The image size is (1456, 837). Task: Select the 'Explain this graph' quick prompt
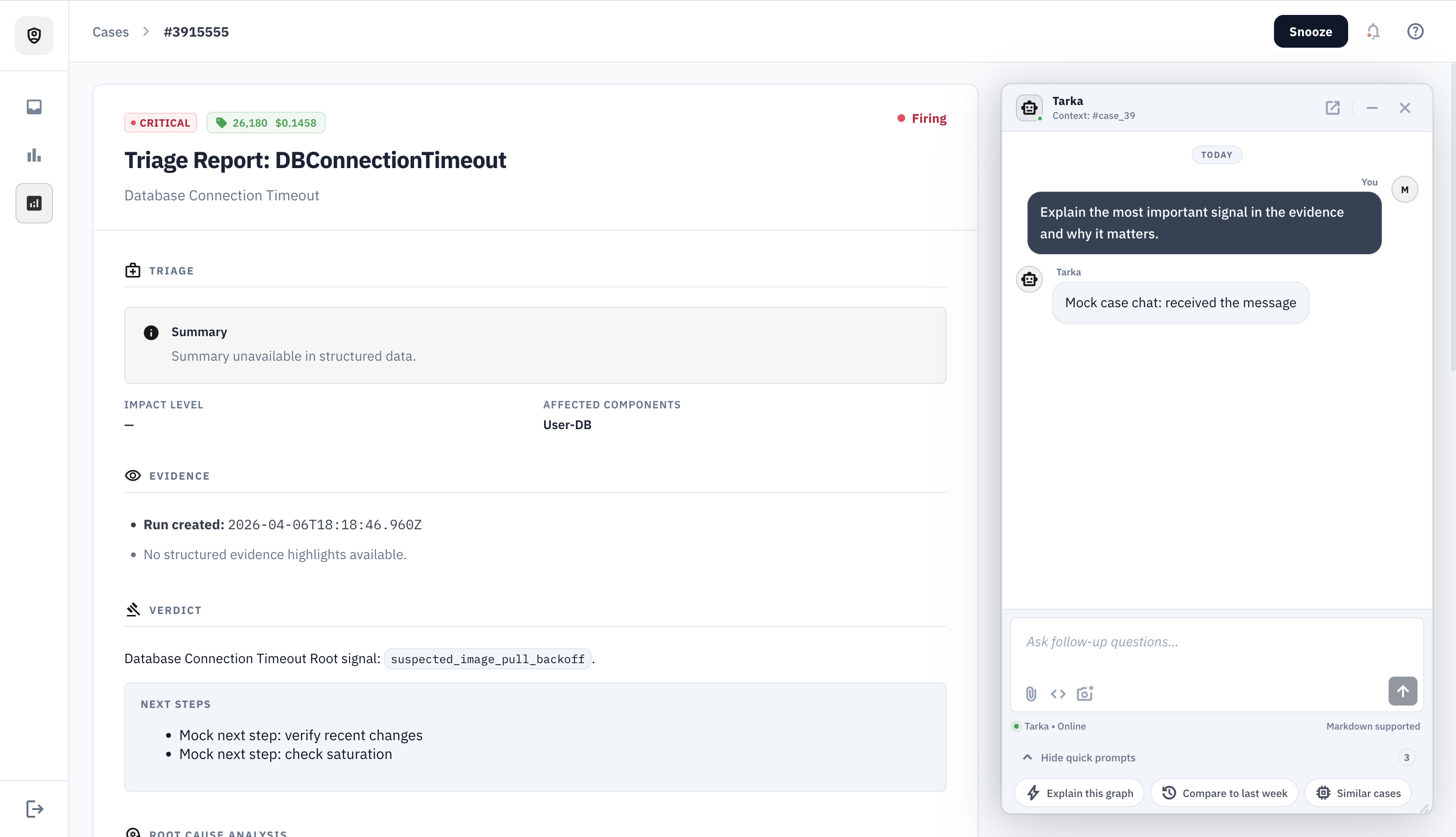(x=1079, y=793)
